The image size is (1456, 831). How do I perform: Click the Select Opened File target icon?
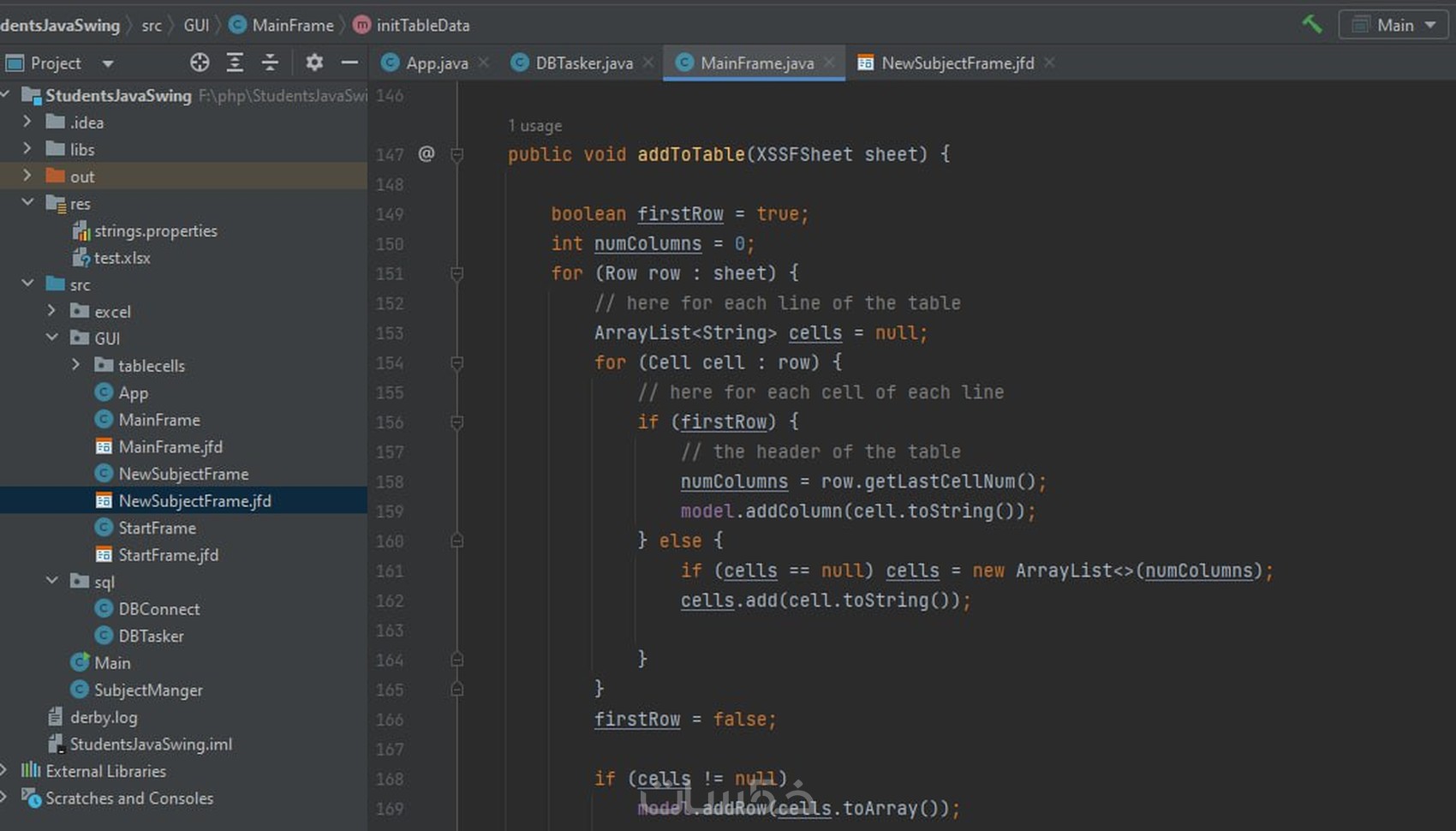coord(200,62)
